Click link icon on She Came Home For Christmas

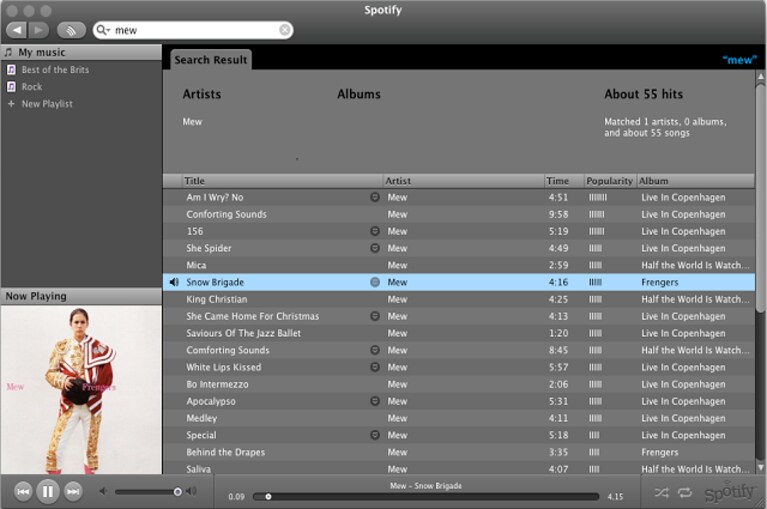pos(375,316)
